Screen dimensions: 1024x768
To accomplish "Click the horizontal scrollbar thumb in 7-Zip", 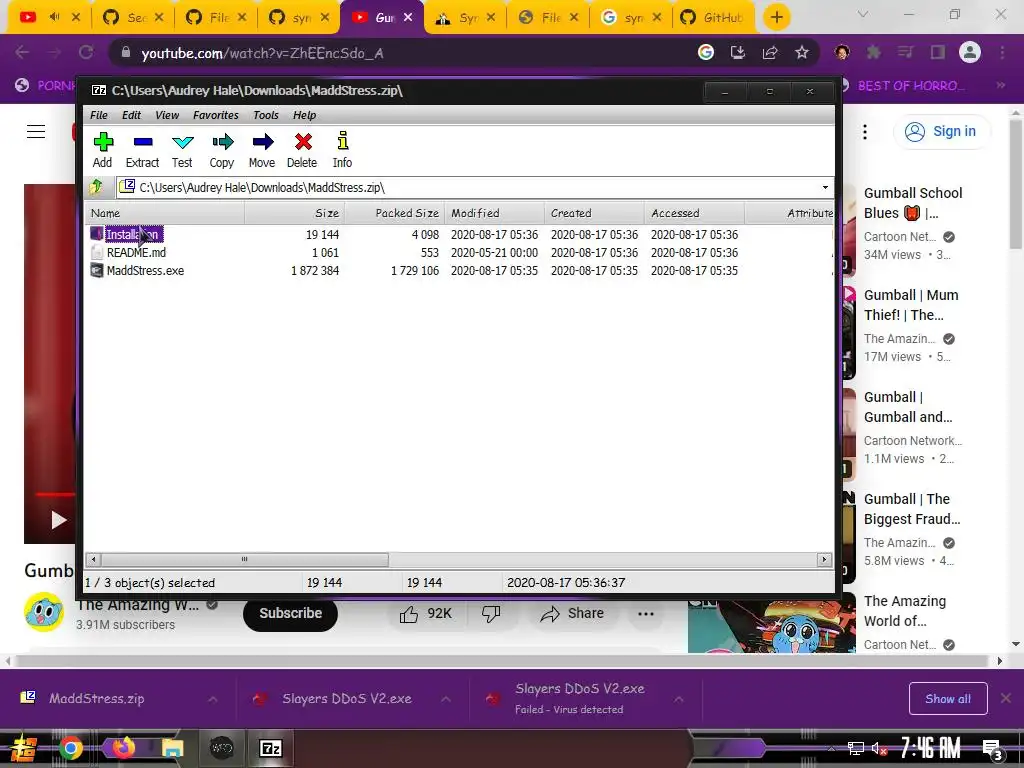I will pos(245,559).
